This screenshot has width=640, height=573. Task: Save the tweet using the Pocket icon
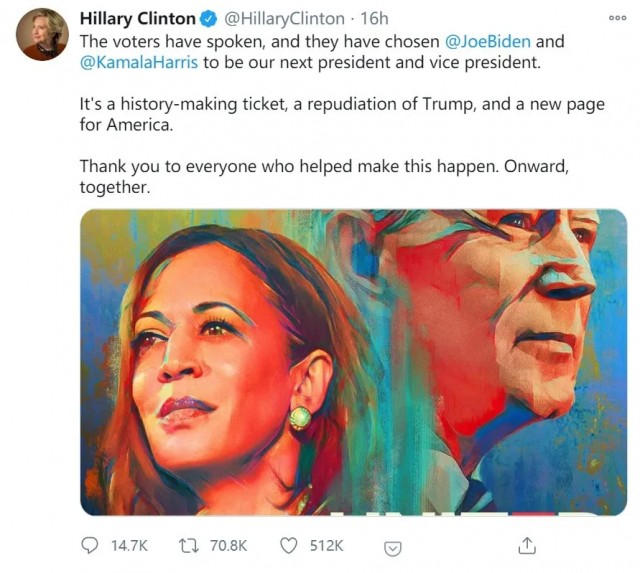click(x=393, y=549)
